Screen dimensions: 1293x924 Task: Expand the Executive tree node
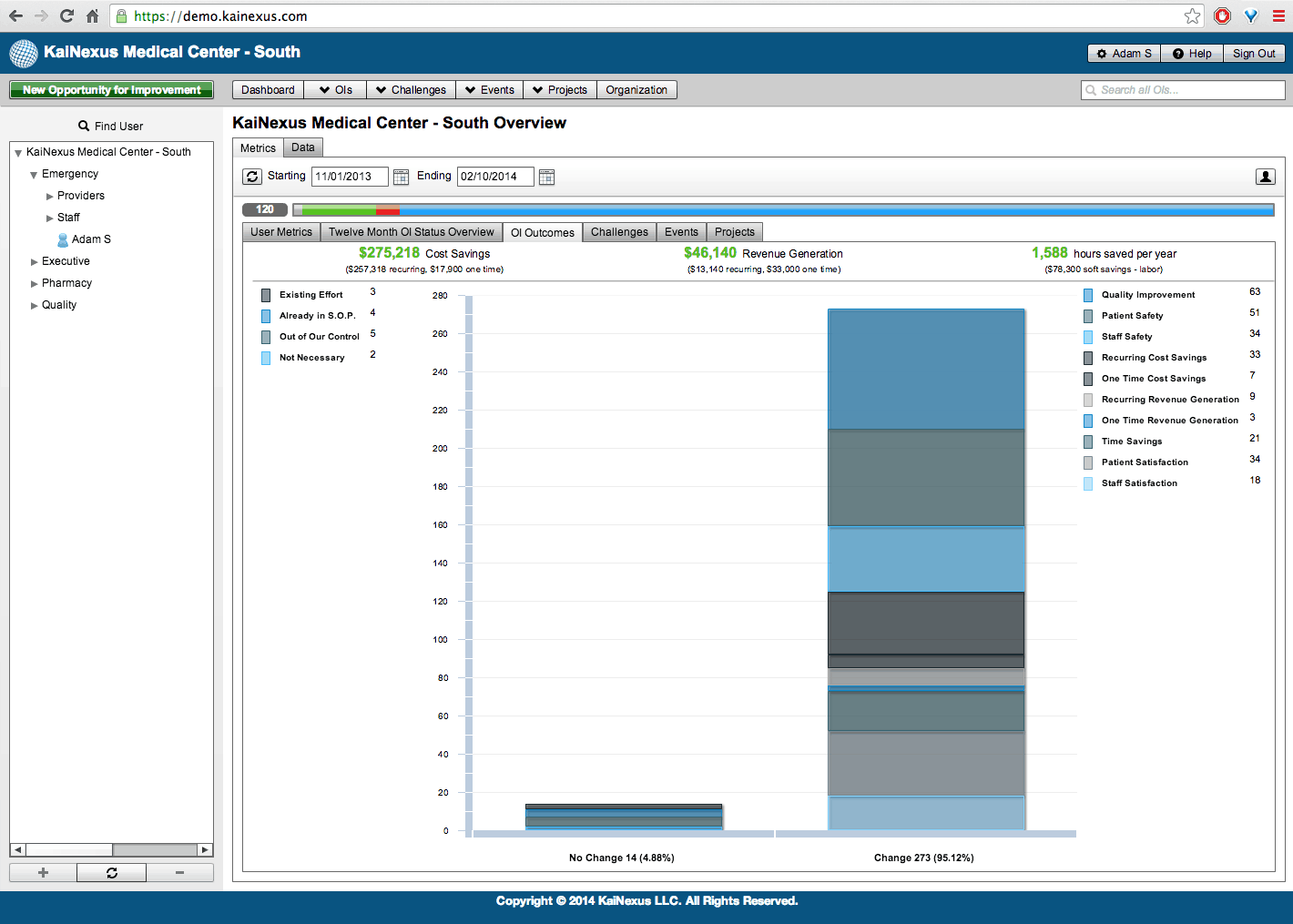pos(35,262)
